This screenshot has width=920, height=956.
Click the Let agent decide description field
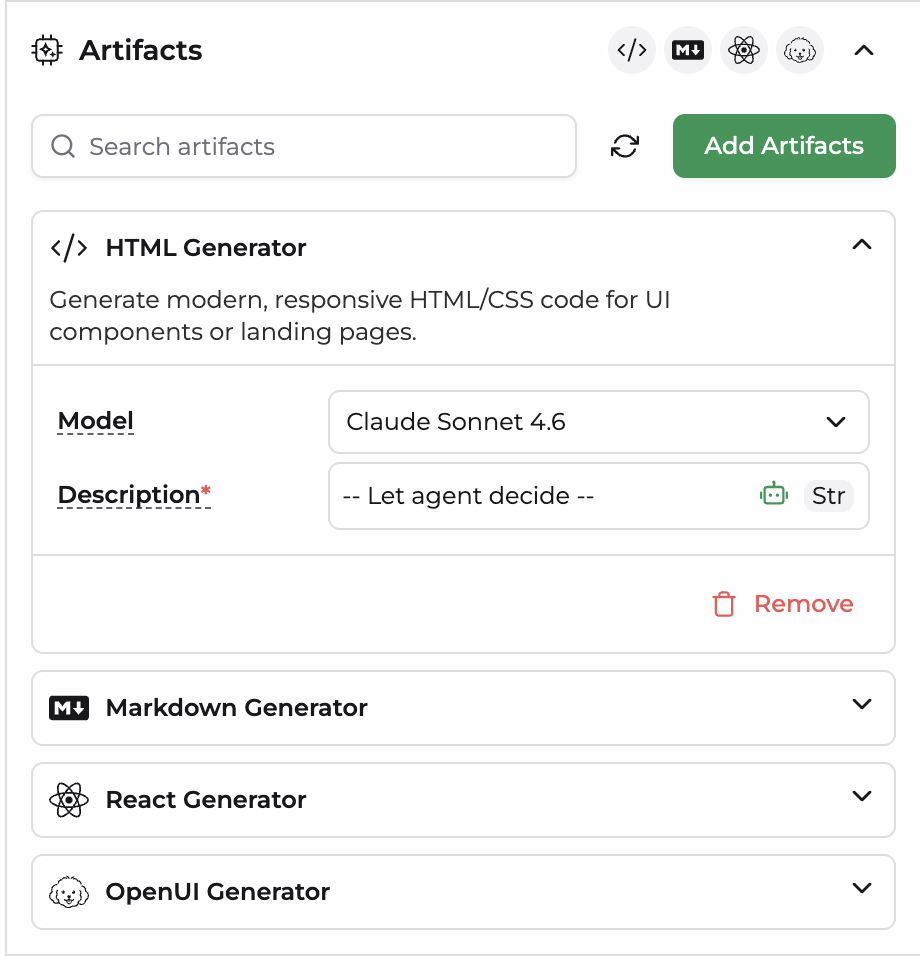(599, 496)
